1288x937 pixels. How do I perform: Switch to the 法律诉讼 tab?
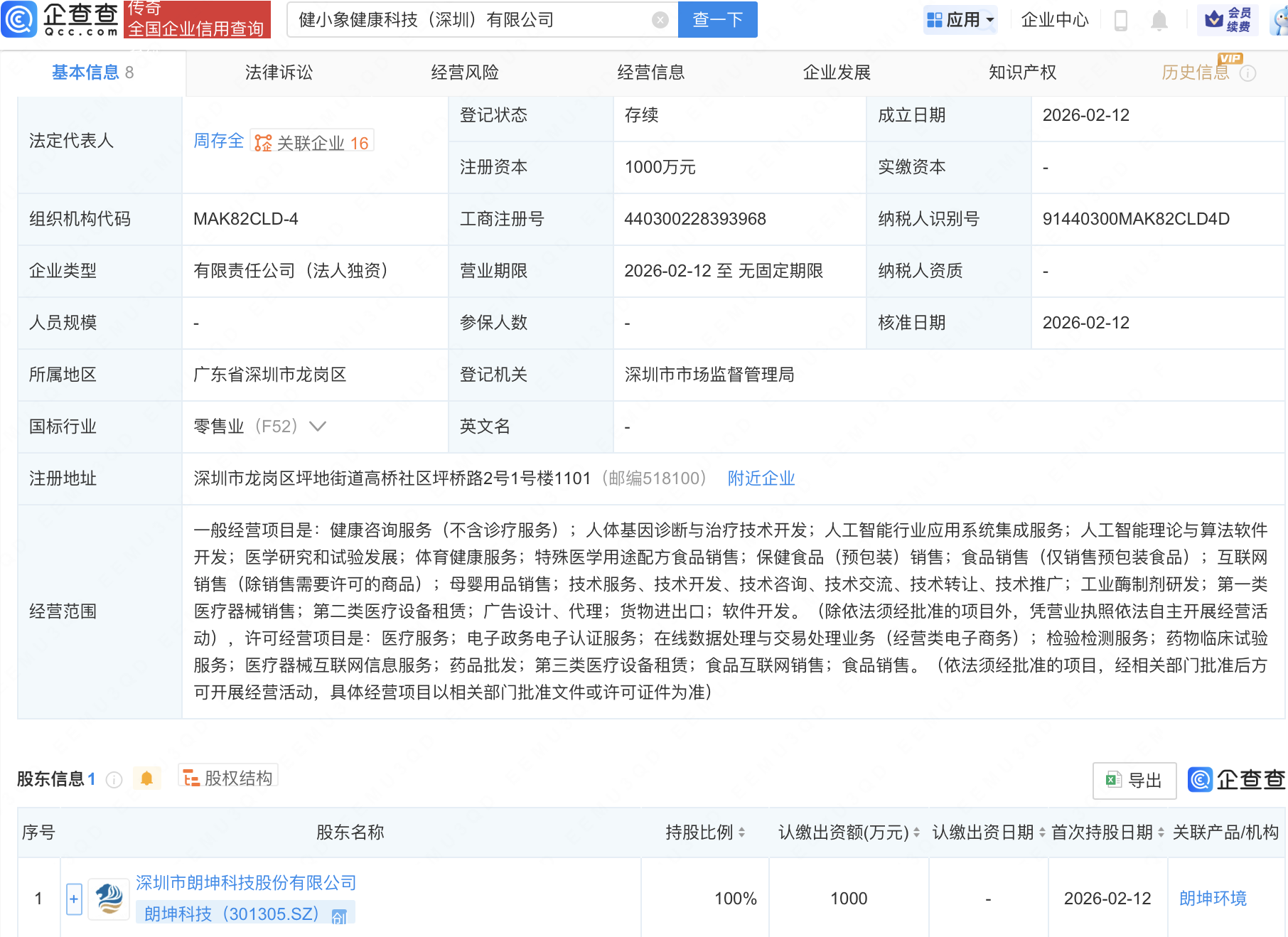[279, 73]
